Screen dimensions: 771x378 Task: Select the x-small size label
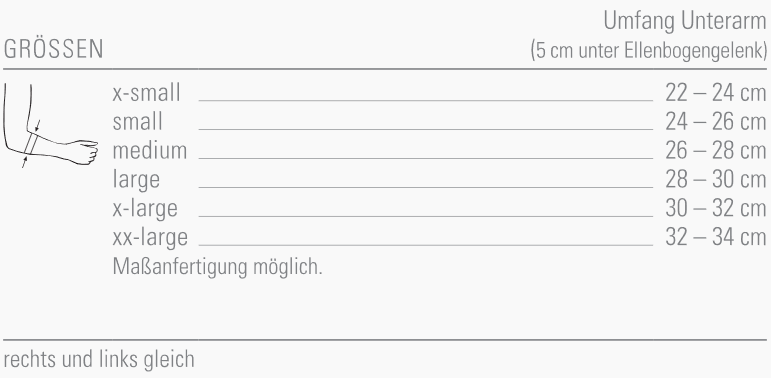point(147,93)
